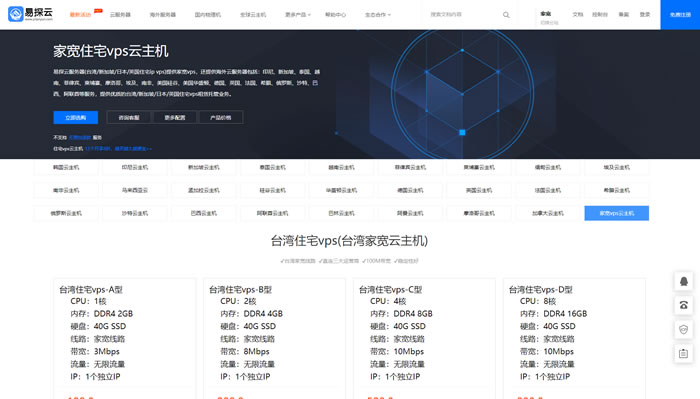This screenshot has height=399, width=700.
Task: Open the 帮助中心 navigation item
Action: (335, 15)
